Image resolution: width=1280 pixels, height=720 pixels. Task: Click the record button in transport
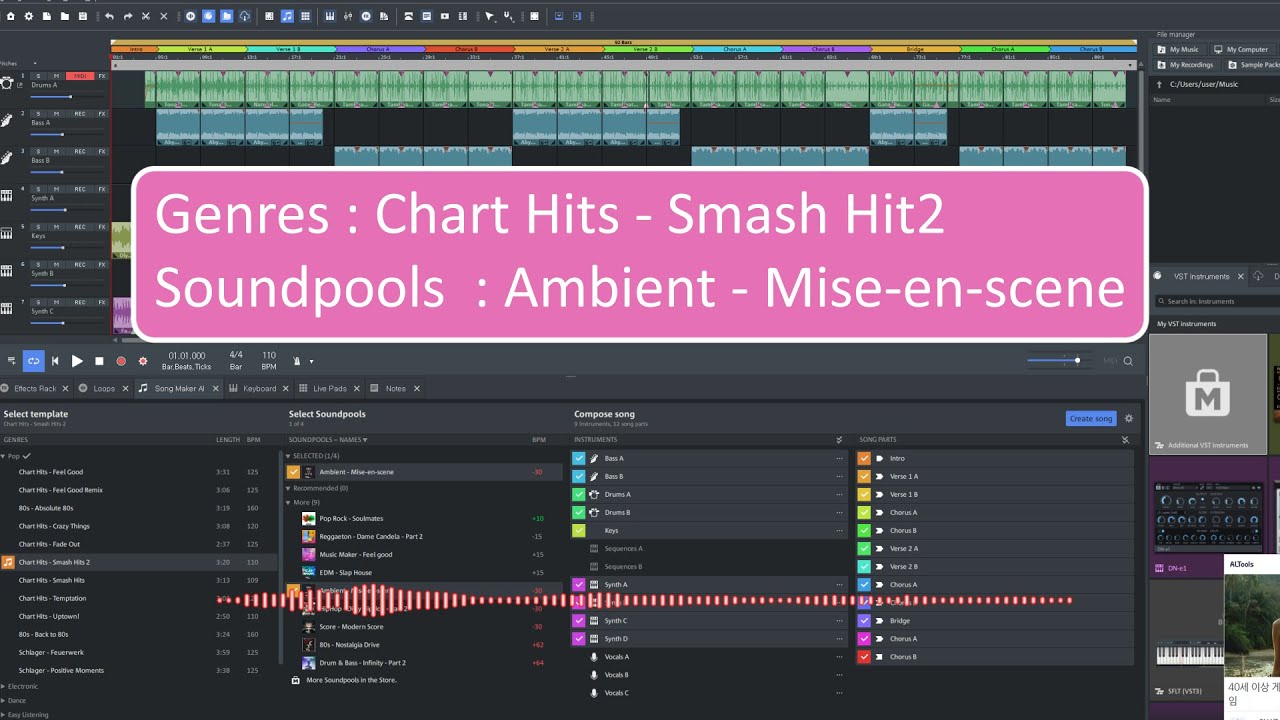pyautogui.click(x=121, y=361)
